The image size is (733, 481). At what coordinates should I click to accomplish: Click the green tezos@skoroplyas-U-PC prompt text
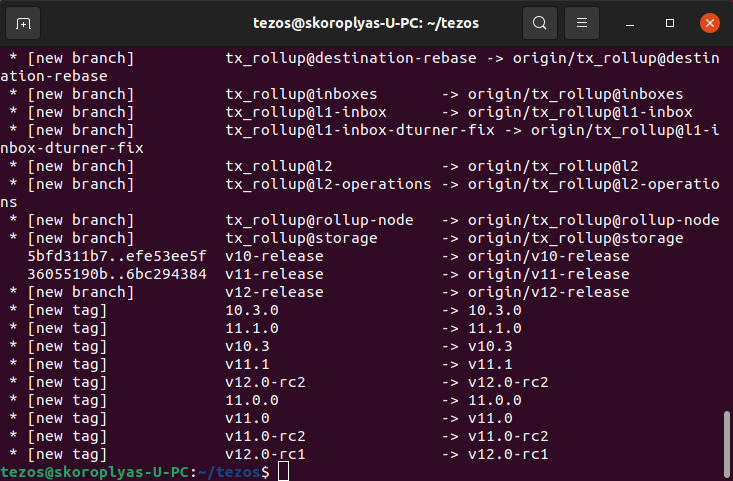tap(82, 472)
